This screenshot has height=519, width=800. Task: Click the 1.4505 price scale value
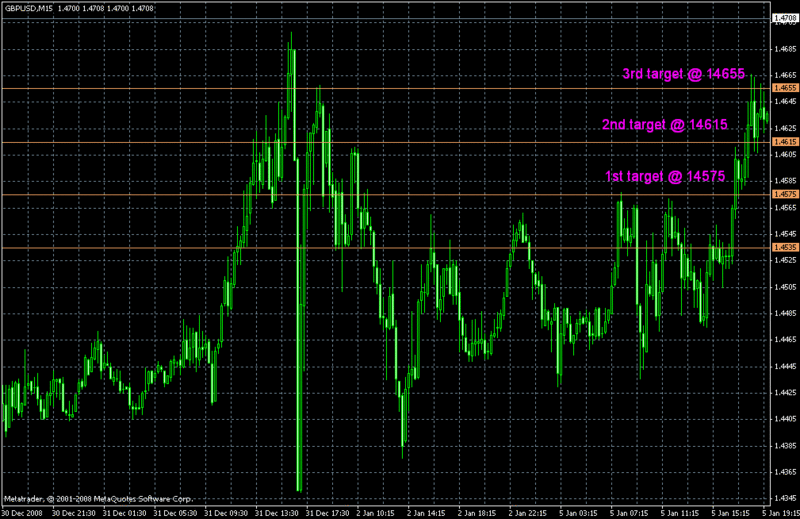click(786, 287)
